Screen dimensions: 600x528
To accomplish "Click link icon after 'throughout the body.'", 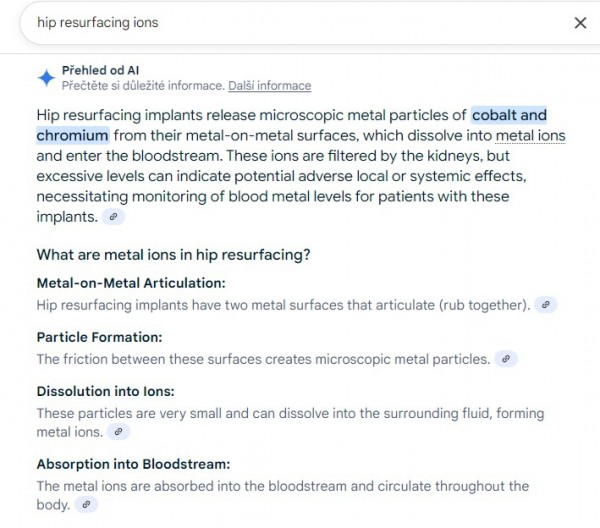I will 87,506.
